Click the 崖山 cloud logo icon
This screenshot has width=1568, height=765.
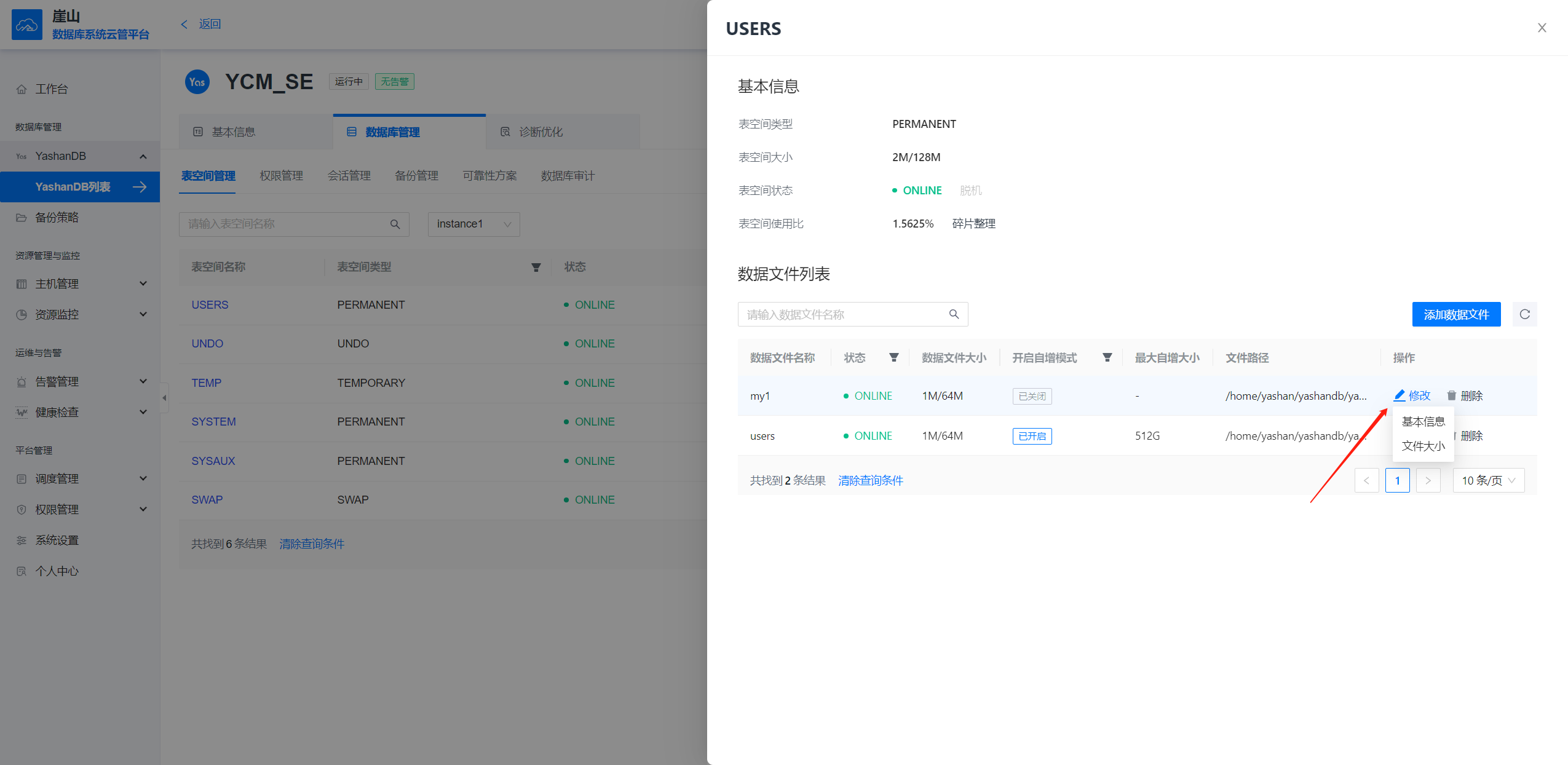pos(27,25)
